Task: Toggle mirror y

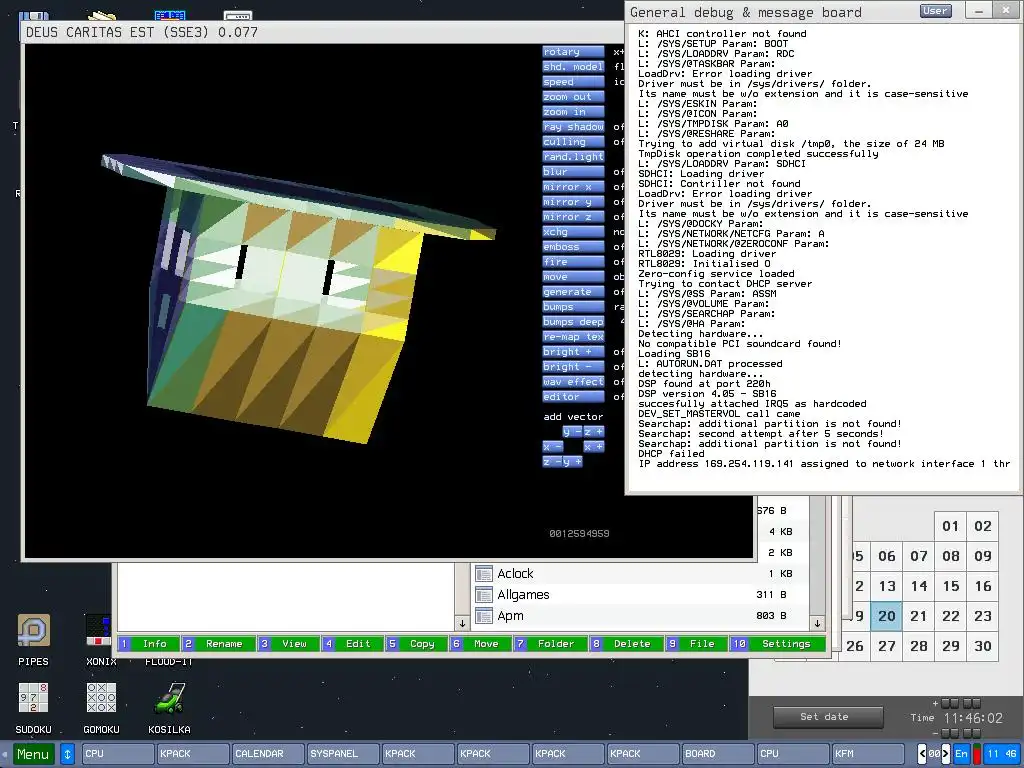Action: [x=573, y=202]
